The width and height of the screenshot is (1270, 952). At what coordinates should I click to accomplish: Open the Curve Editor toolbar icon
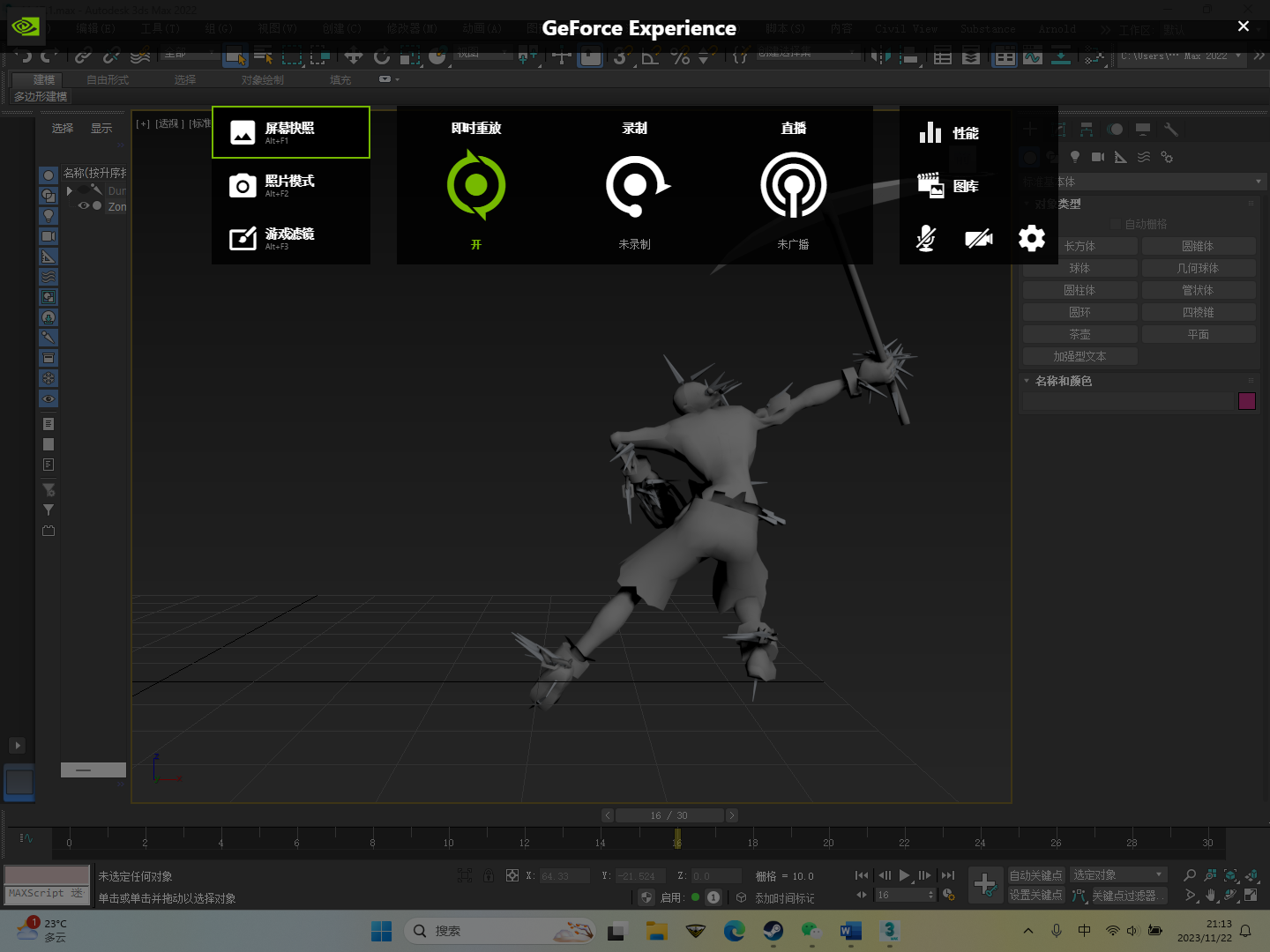[x=1033, y=56]
